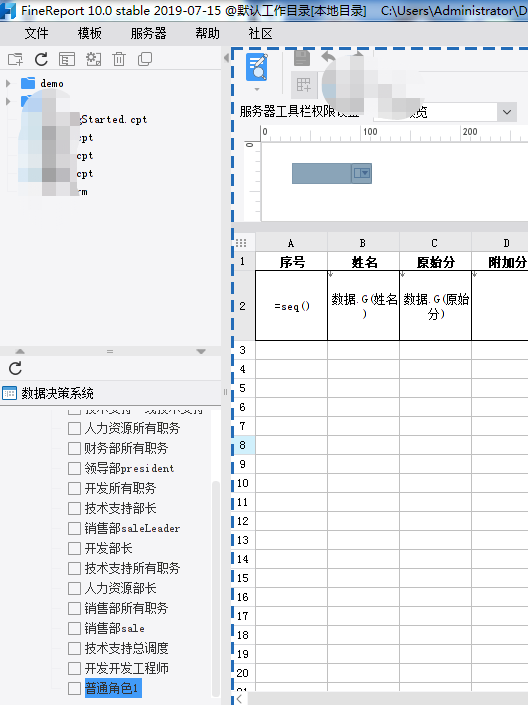This screenshot has height=705, width=528.
Task: Click the delete trash icon
Action: point(119,59)
